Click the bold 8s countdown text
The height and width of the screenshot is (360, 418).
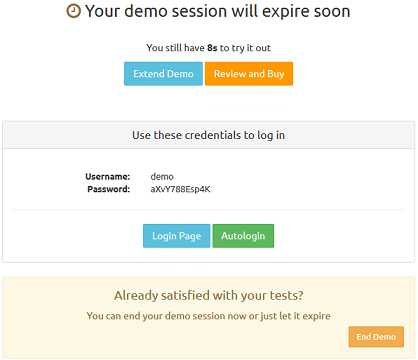click(x=212, y=48)
